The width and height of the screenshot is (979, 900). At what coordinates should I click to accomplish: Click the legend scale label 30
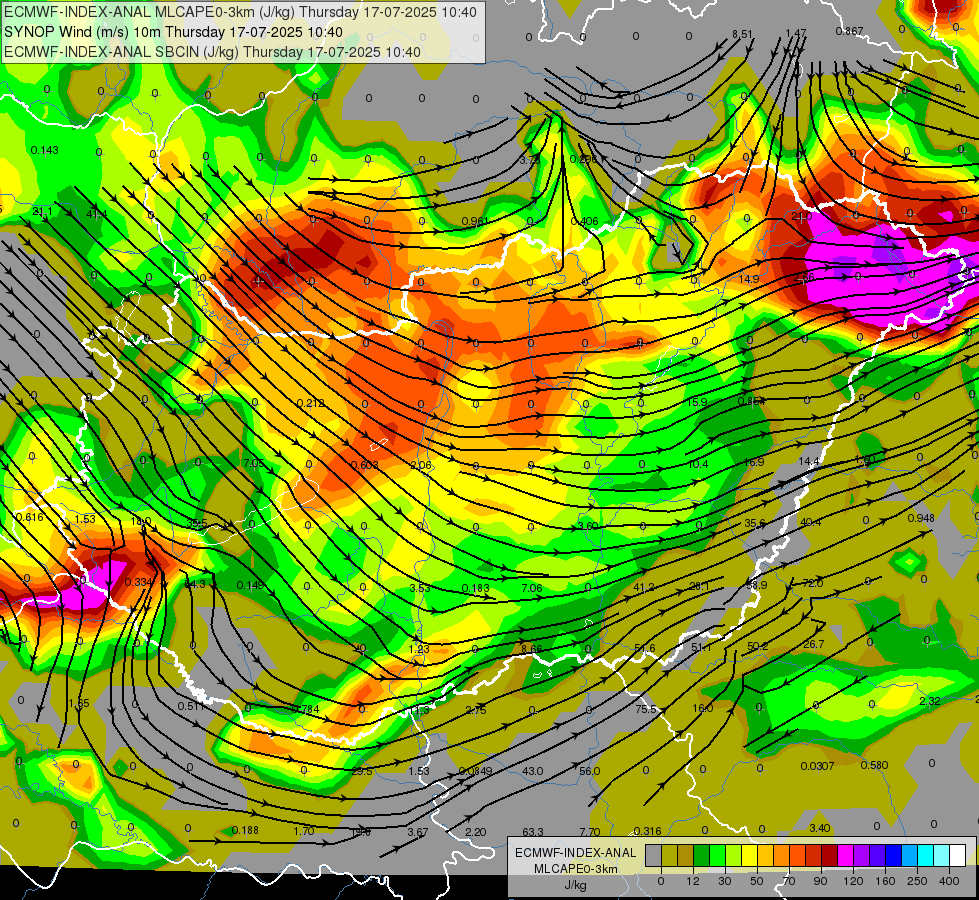pyautogui.click(x=725, y=881)
